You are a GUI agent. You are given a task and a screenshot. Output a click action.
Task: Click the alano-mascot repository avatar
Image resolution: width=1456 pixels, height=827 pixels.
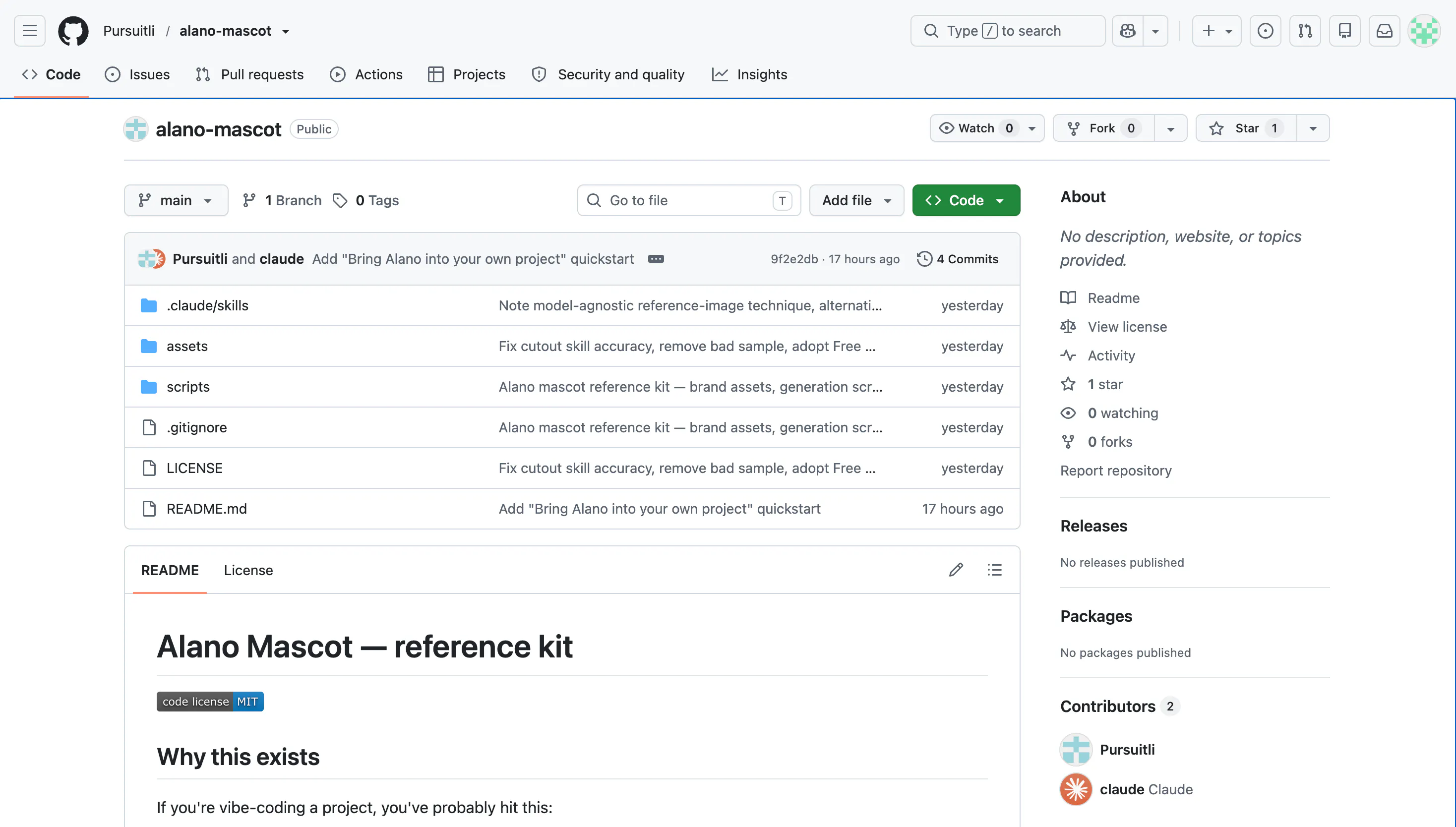(136, 129)
